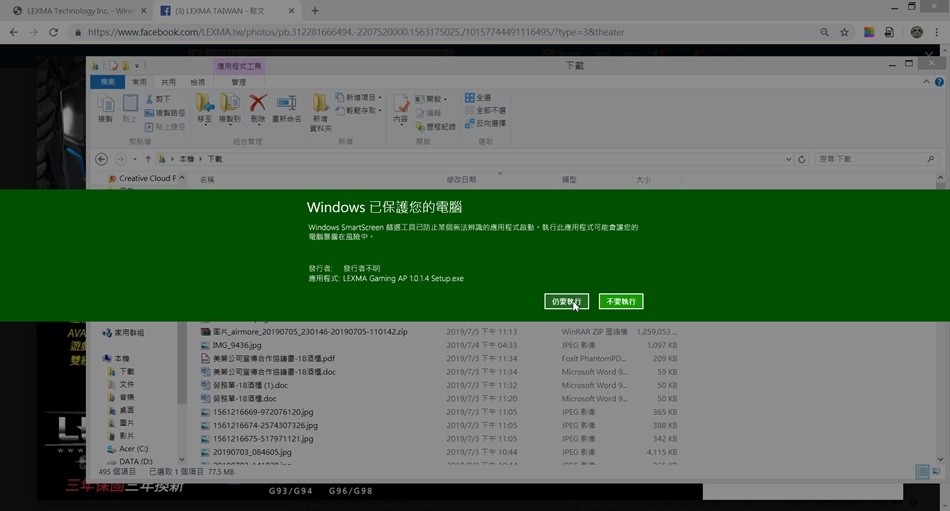Open 新增項目 (New item) dropdown
The width and height of the screenshot is (950, 511).
(x=358, y=98)
